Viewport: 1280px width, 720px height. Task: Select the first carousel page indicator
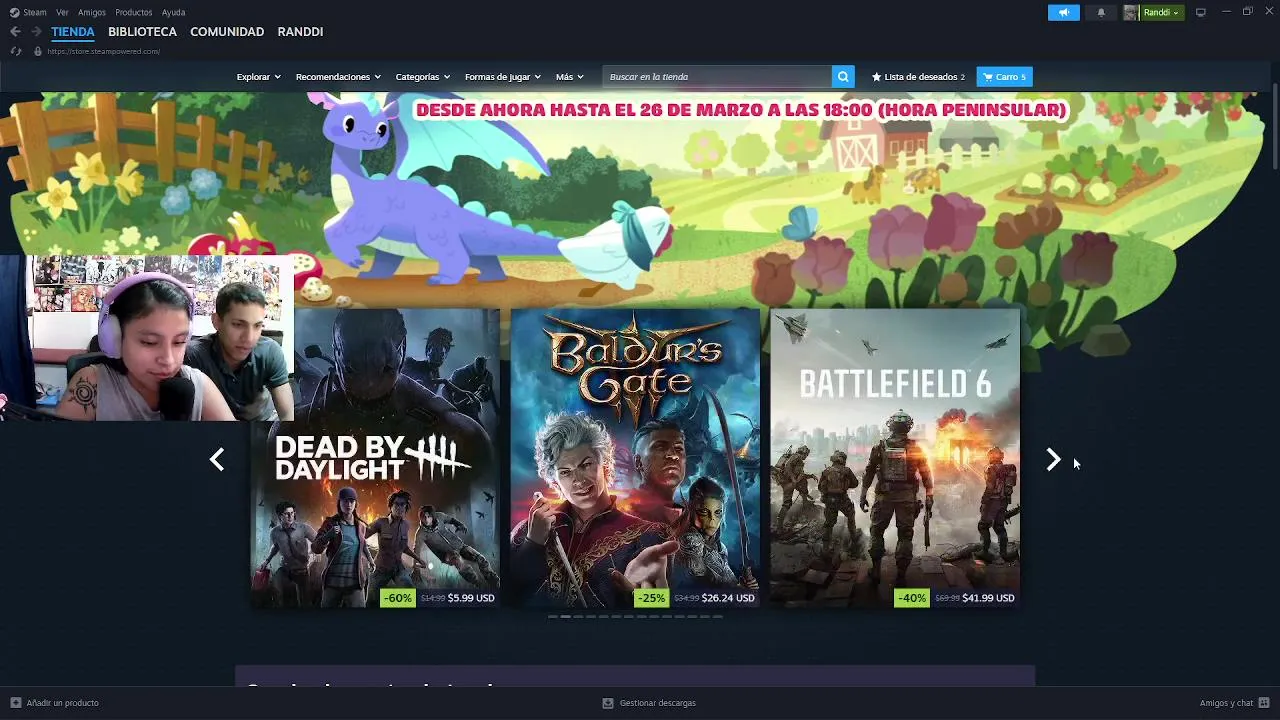click(x=553, y=617)
